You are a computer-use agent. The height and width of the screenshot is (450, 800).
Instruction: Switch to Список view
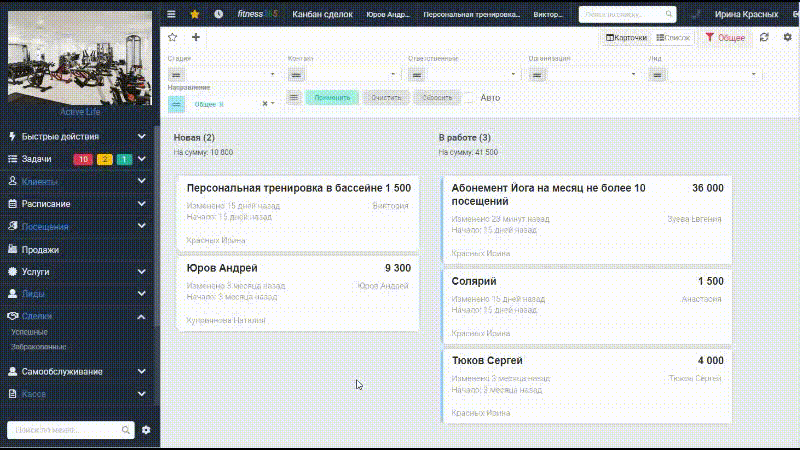pyautogui.click(x=673, y=38)
